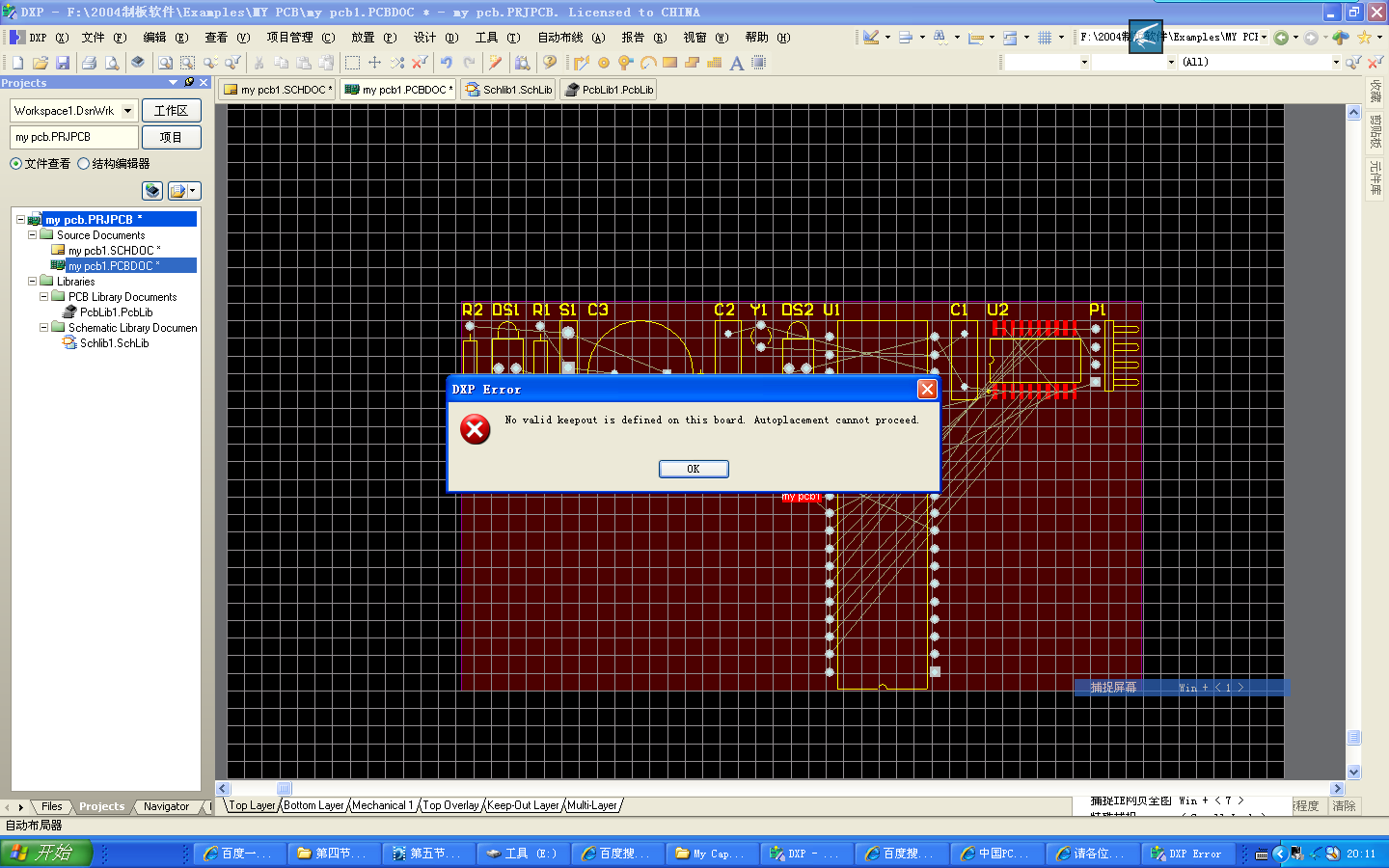Click the Open document folder icon
The width and height of the screenshot is (1389, 868).
tap(41, 63)
